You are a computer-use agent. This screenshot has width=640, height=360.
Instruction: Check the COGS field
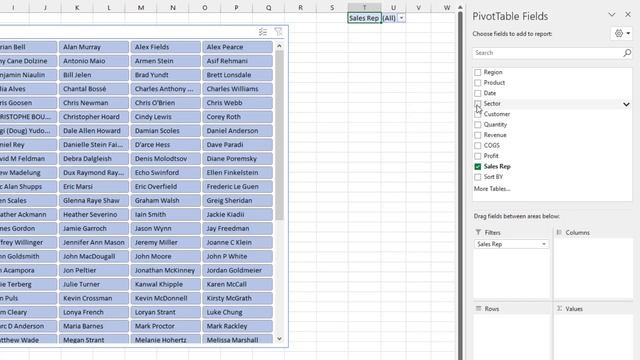(478, 146)
